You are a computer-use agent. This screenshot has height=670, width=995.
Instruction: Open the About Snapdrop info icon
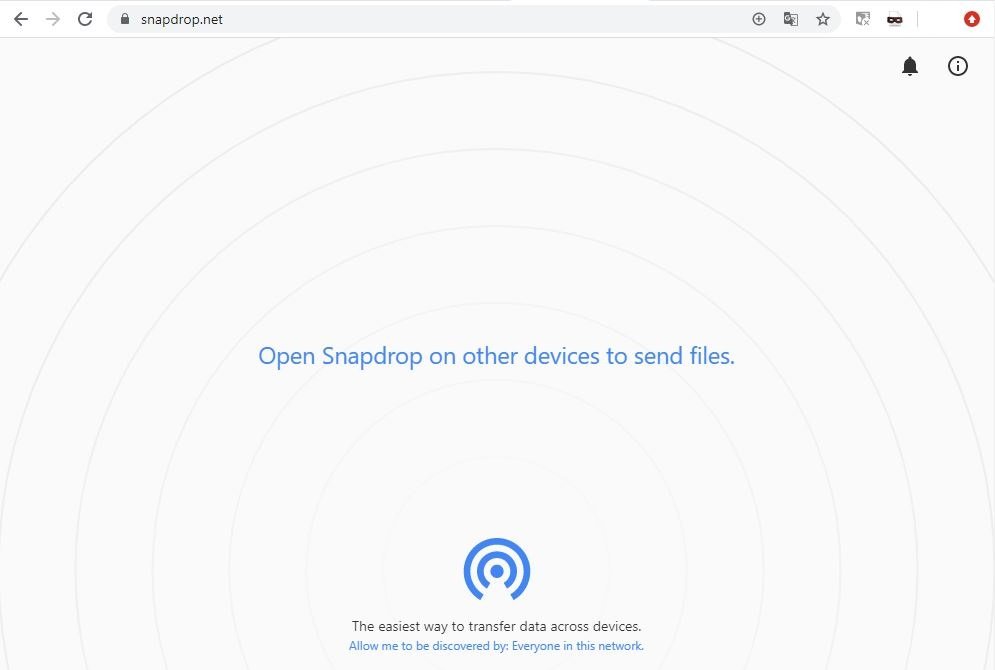[958, 66]
